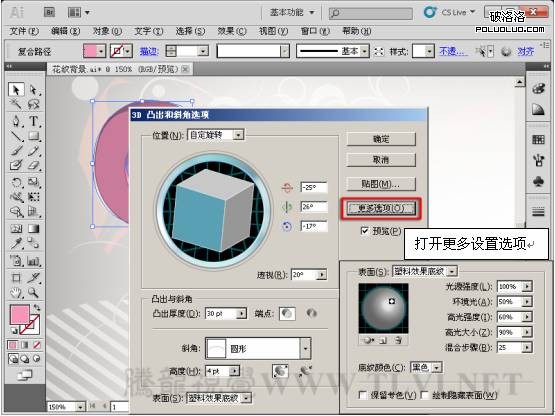
Task: Open the shading color (底纹颜色) dropdown
Action: tap(437, 368)
